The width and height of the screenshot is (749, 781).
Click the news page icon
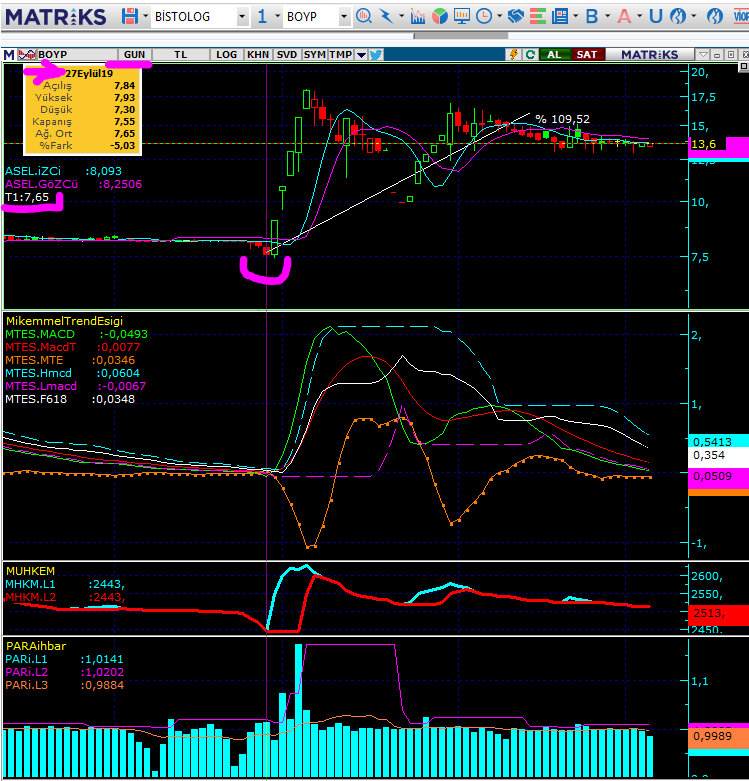pyautogui.click(x=560, y=16)
